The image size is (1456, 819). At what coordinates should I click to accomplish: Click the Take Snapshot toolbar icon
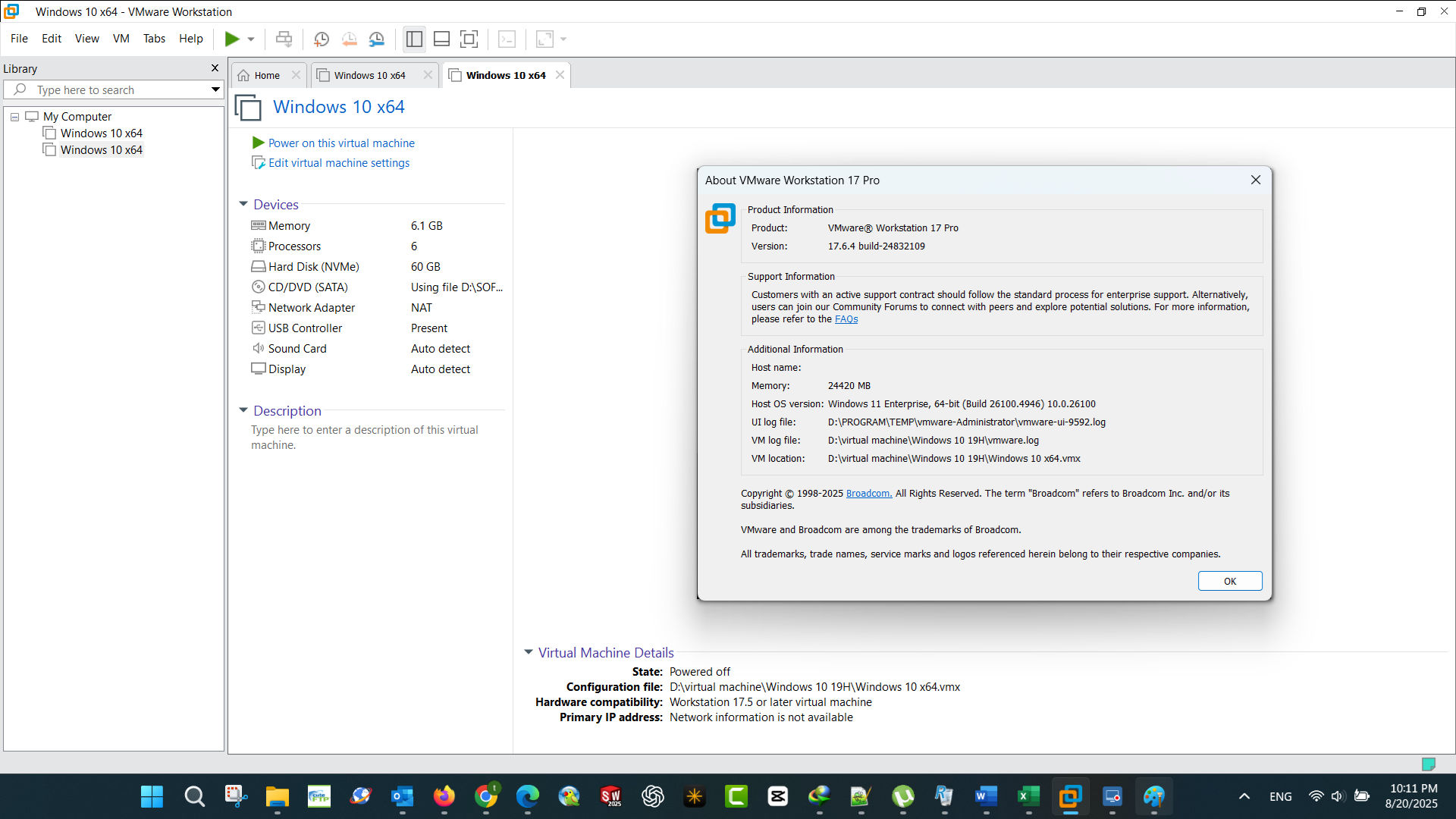(322, 39)
